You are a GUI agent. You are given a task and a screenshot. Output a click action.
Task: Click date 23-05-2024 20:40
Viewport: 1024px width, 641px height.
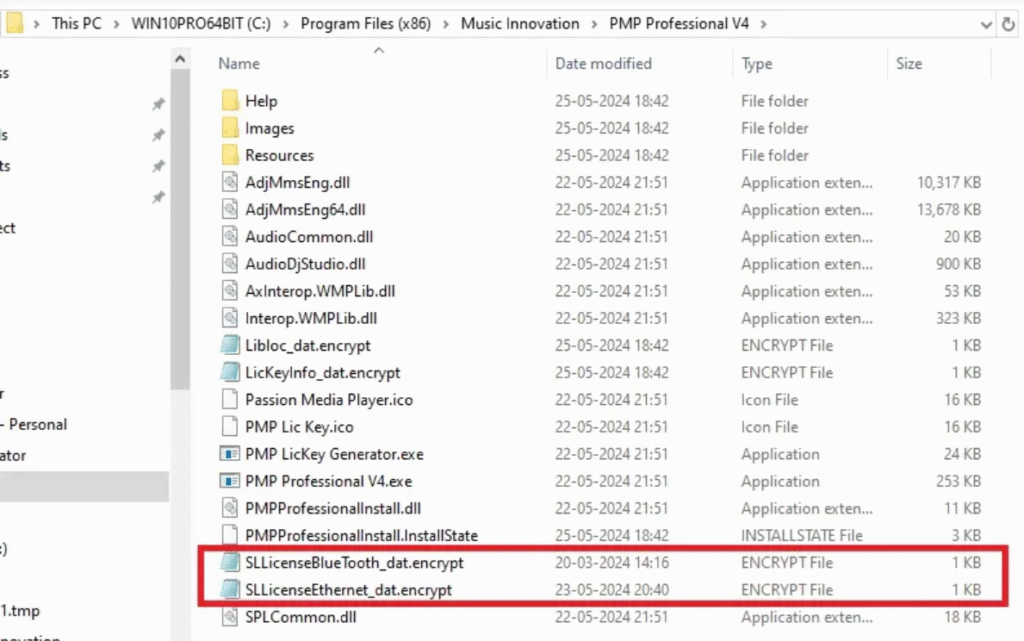(x=612, y=590)
